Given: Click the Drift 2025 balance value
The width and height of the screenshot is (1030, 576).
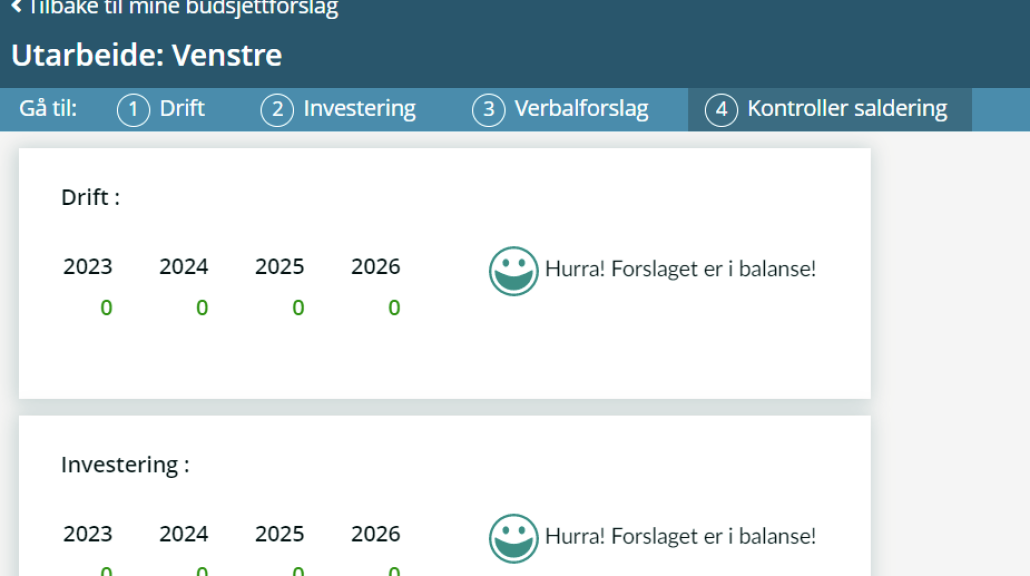Looking at the screenshot, I should point(298,307).
